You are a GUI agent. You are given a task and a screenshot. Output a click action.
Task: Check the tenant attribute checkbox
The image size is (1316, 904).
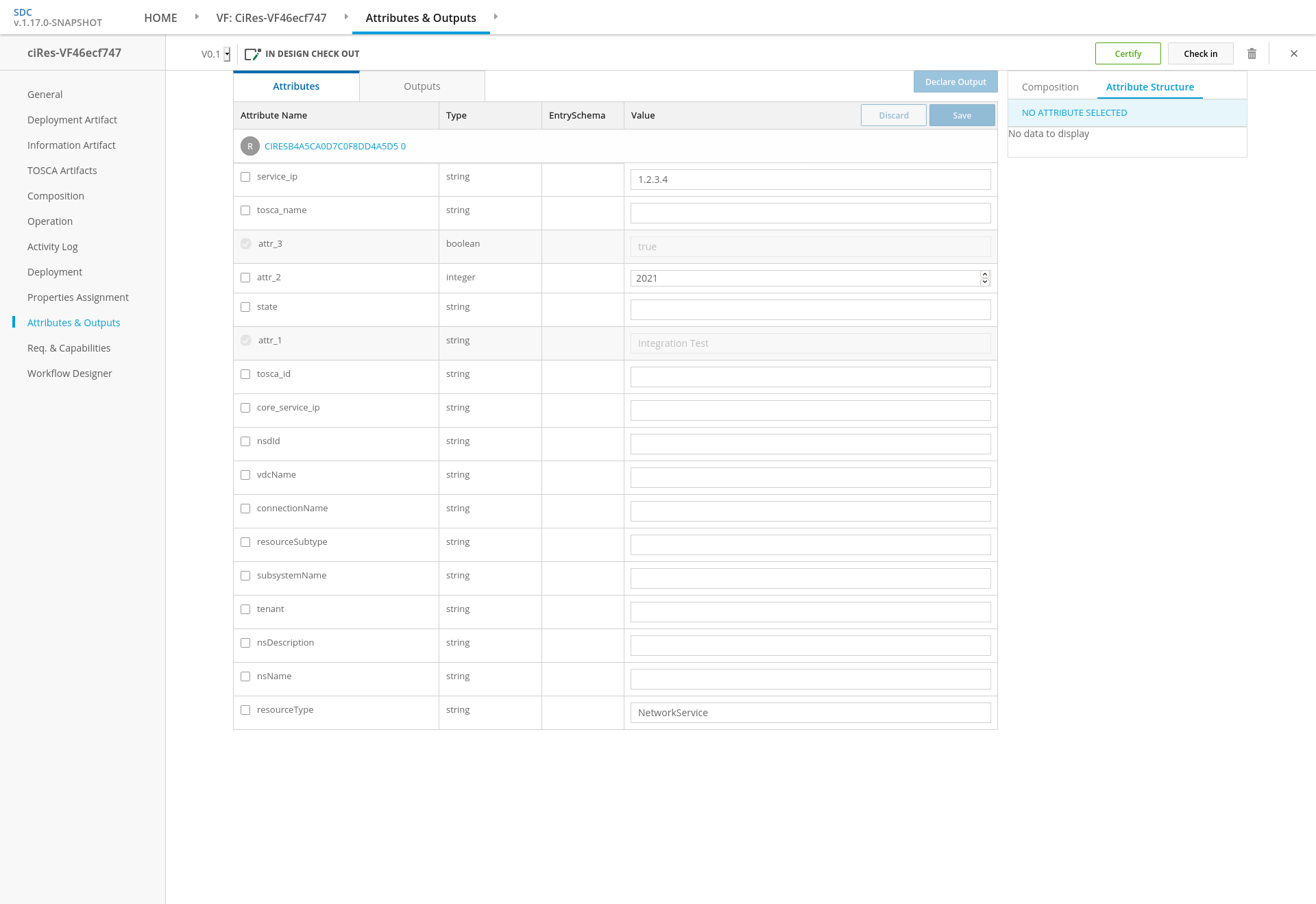point(245,609)
